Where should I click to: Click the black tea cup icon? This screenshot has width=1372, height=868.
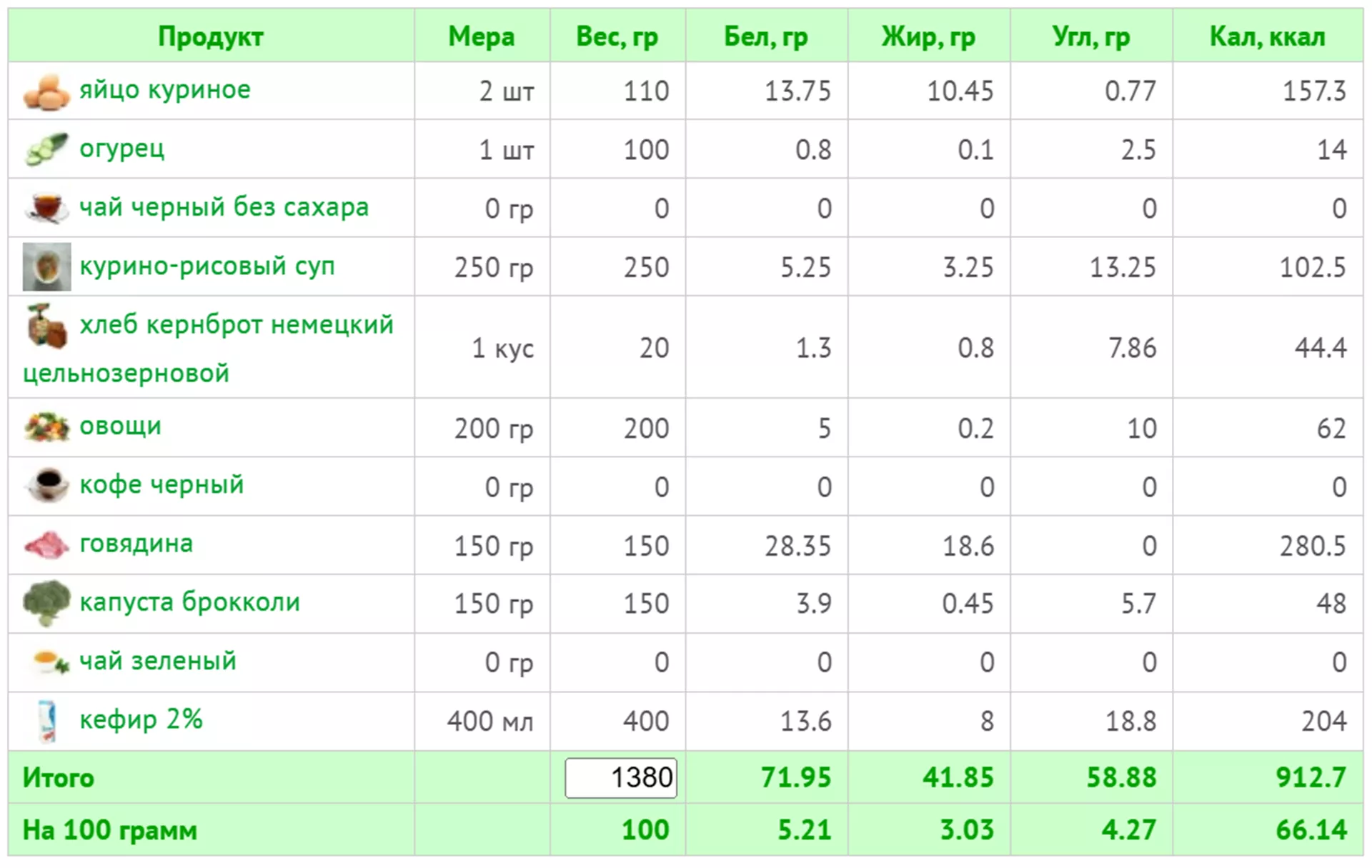tap(46, 207)
